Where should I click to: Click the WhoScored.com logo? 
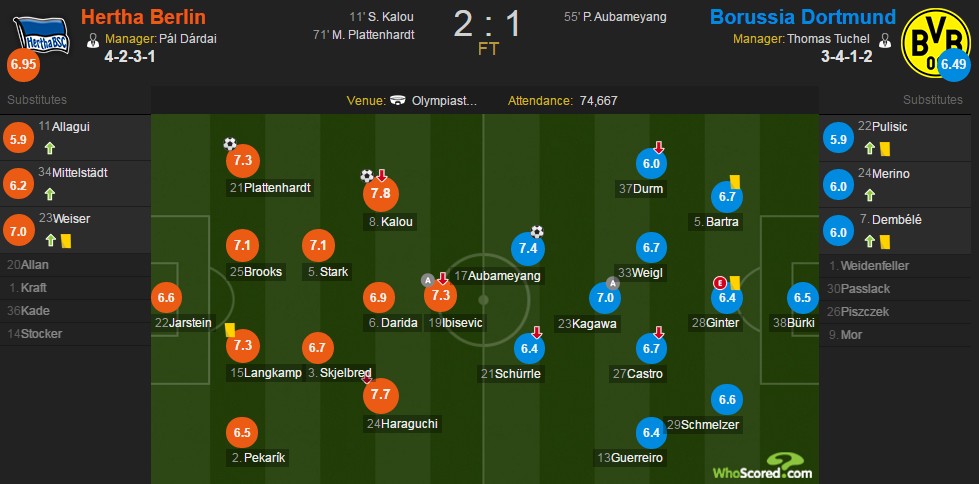pos(762,467)
